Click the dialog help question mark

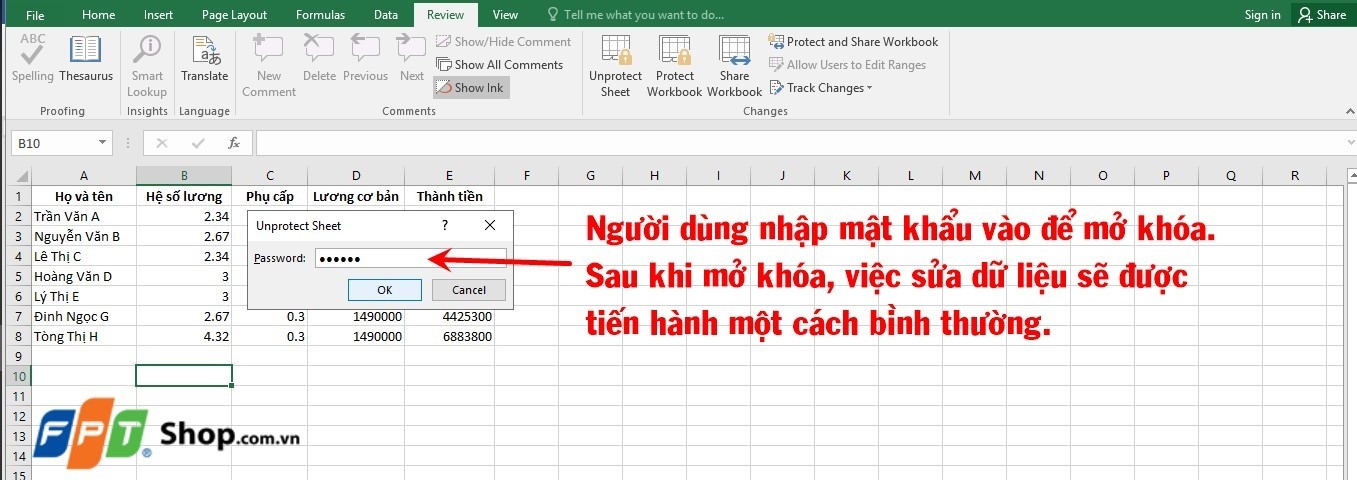pyautogui.click(x=445, y=226)
